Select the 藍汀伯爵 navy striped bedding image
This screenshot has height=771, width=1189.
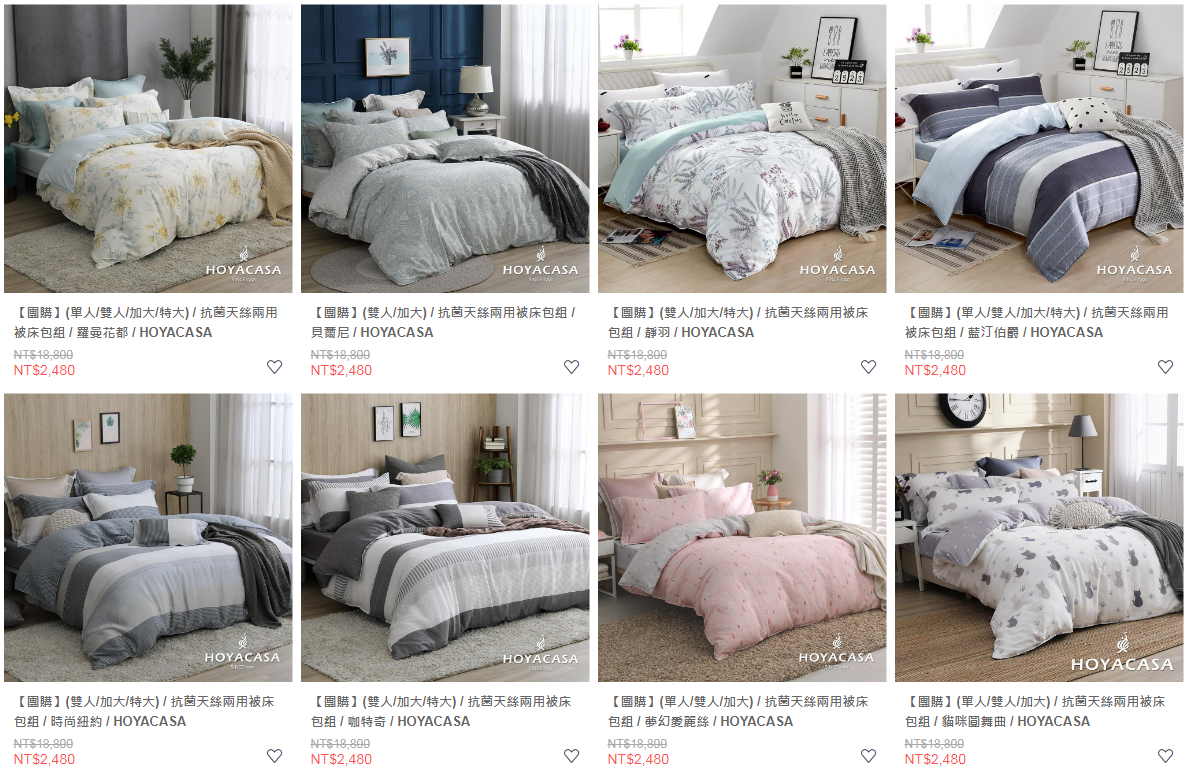pos(1039,149)
